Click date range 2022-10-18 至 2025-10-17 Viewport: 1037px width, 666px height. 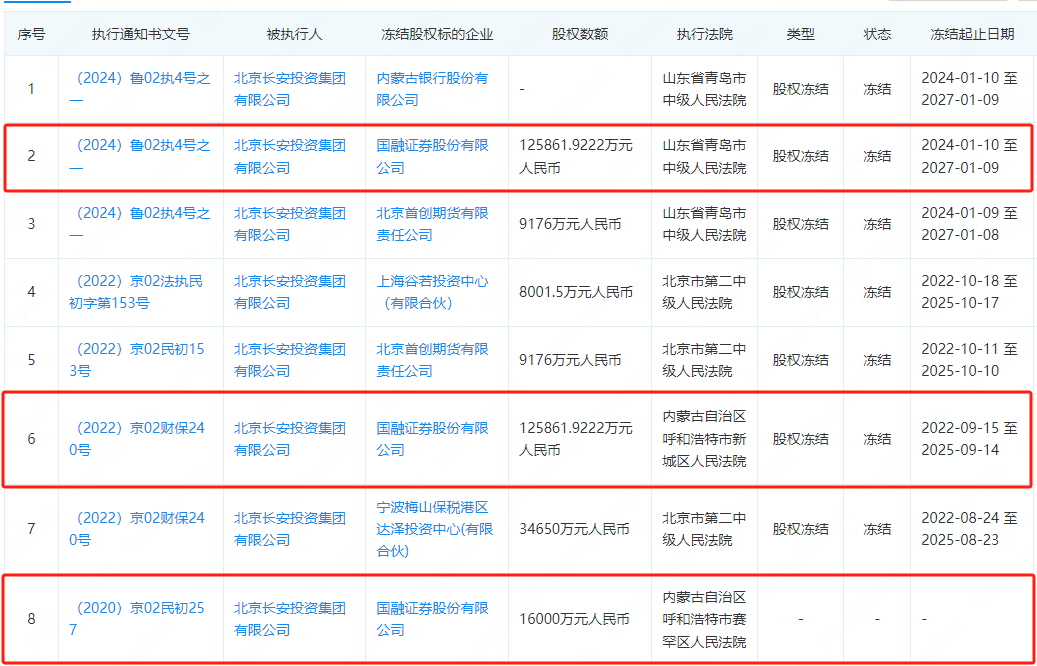coord(970,292)
